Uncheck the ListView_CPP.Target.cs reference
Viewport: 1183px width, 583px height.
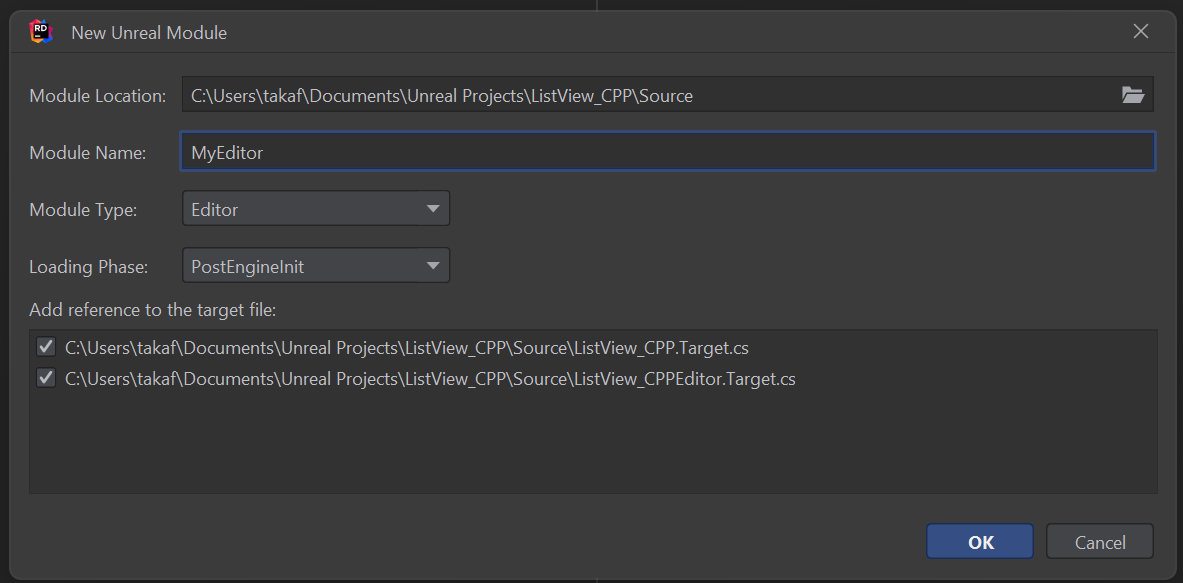pos(45,345)
